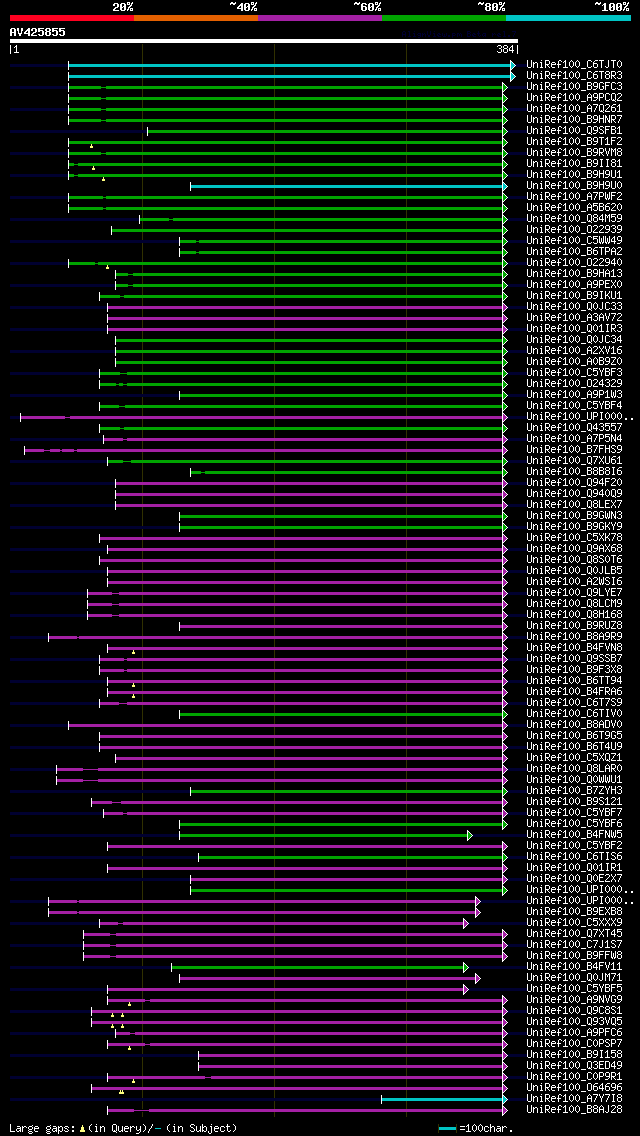The height and width of the screenshot is (1136, 640).
Task: Click the UniRef100_B4FV11 label
Action: coord(574,968)
